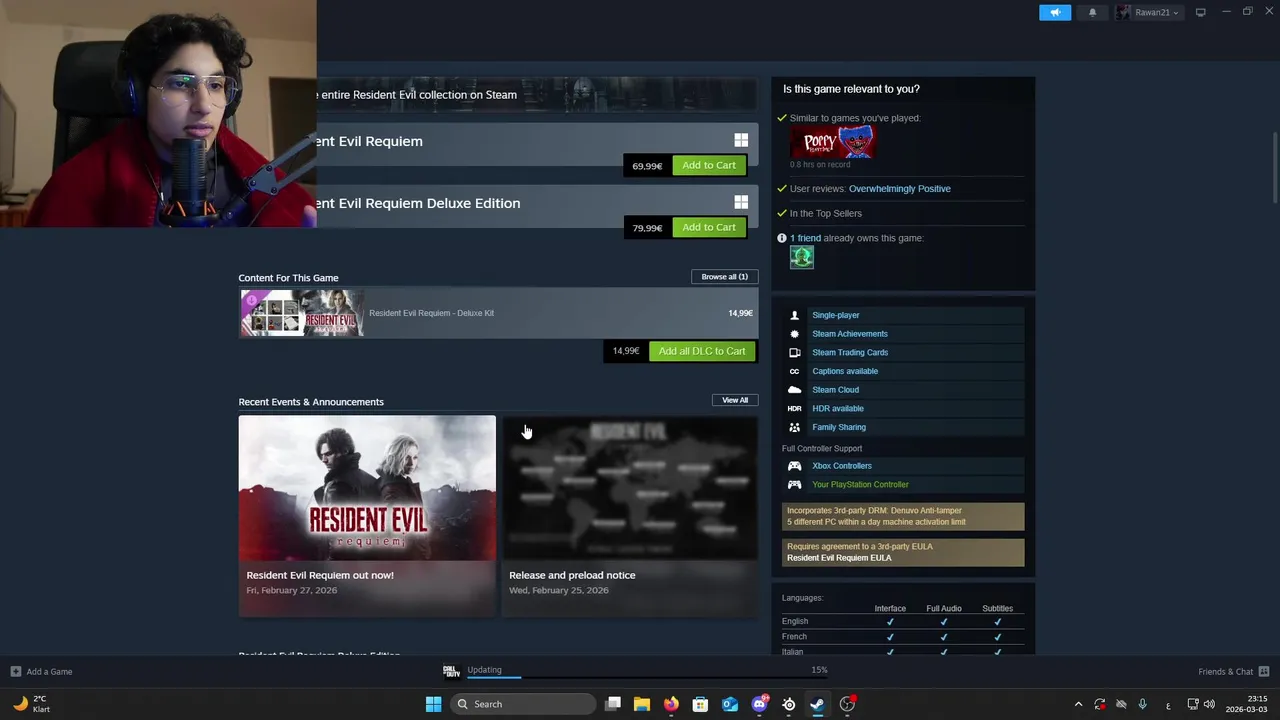Open the Captions available link
Screen dimensions: 1280x720
[845, 371]
